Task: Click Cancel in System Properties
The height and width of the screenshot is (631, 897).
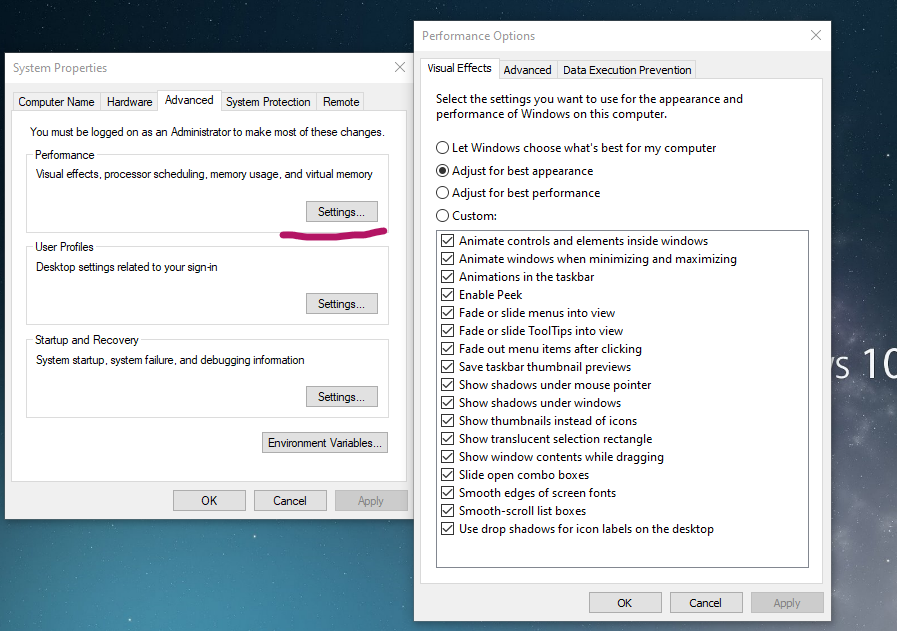Action: (x=290, y=501)
